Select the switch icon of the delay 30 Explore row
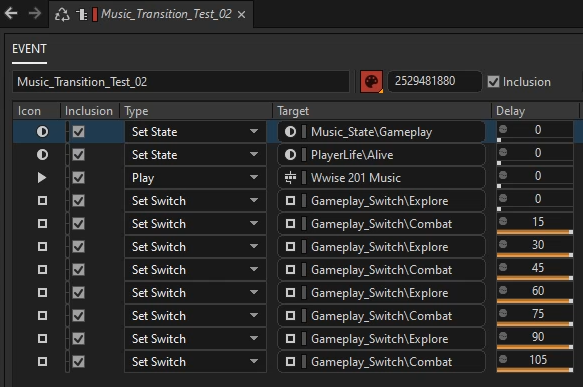Viewport: 583px width, 387px height. pyautogui.click(x=42, y=246)
